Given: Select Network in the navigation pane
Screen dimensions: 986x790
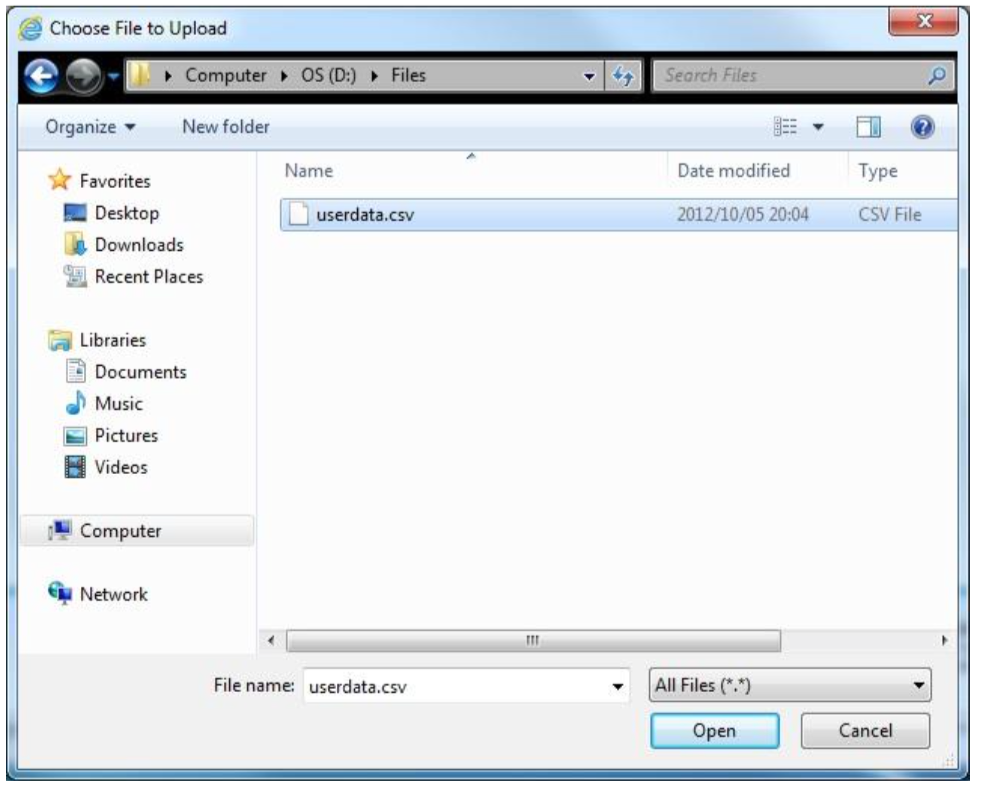Looking at the screenshot, I should (113, 594).
